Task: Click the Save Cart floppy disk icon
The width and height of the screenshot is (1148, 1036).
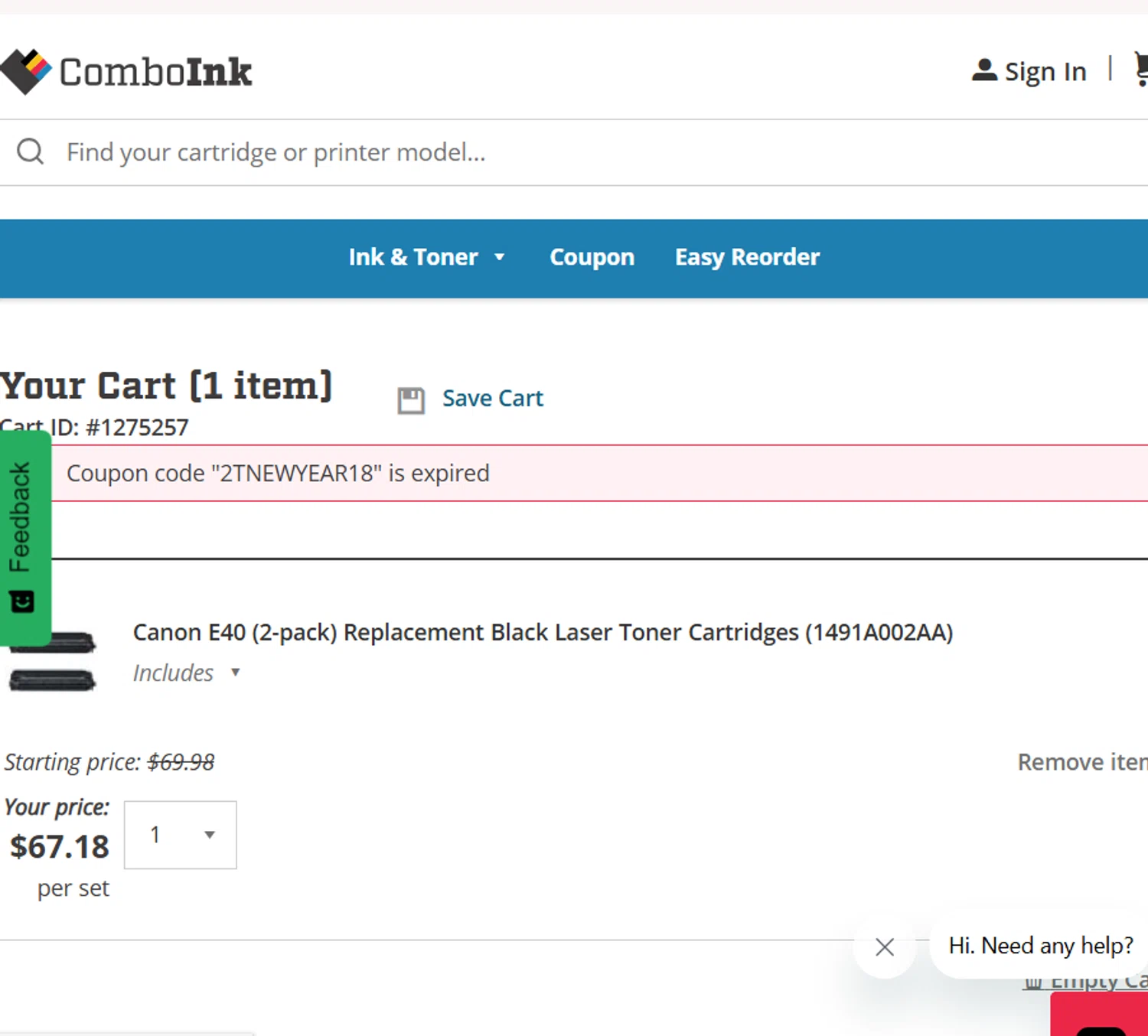Action: (411, 400)
